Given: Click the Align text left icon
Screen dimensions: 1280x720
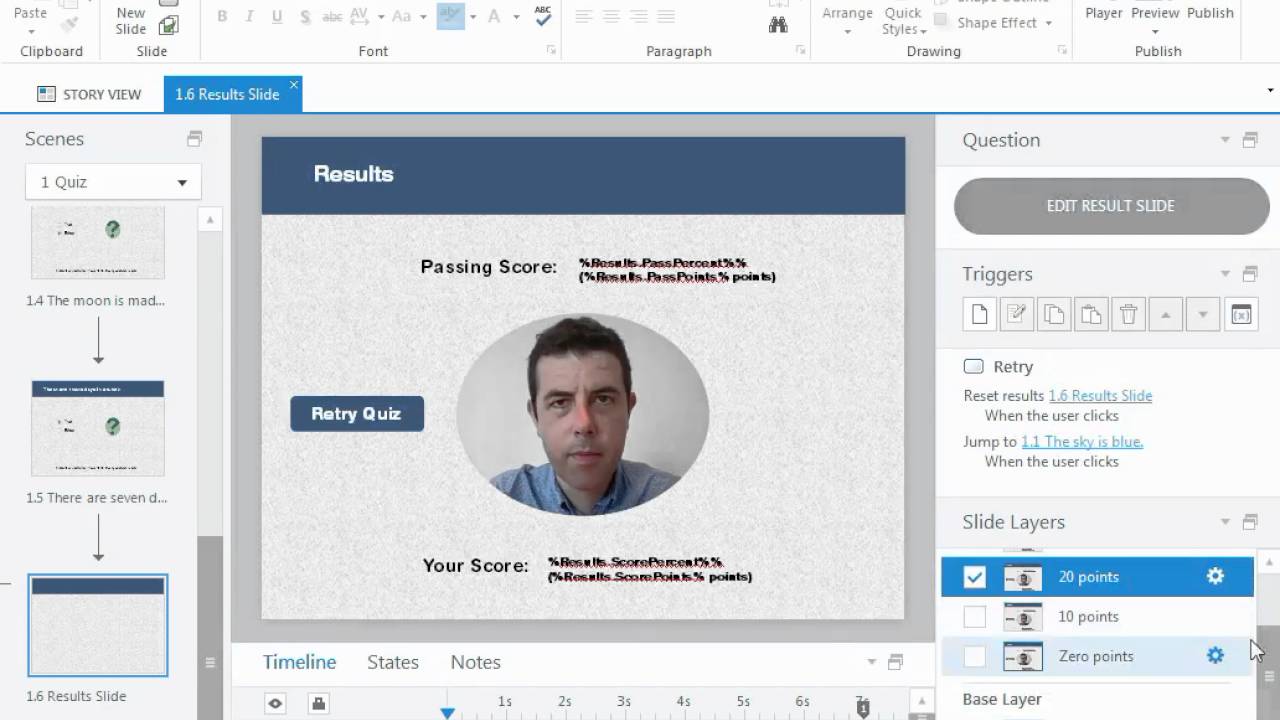Looking at the screenshot, I should (x=584, y=16).
